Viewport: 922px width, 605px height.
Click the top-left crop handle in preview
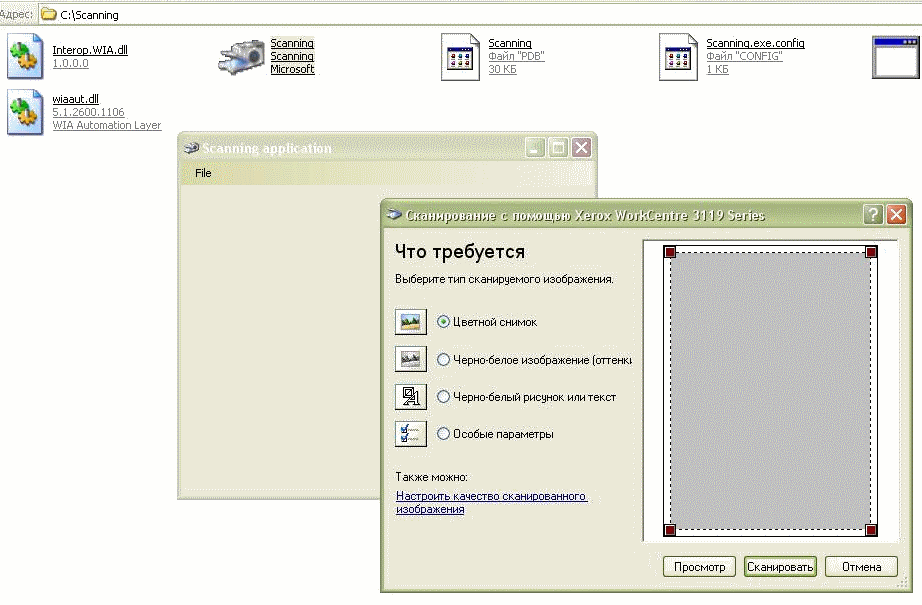[670, 252]
